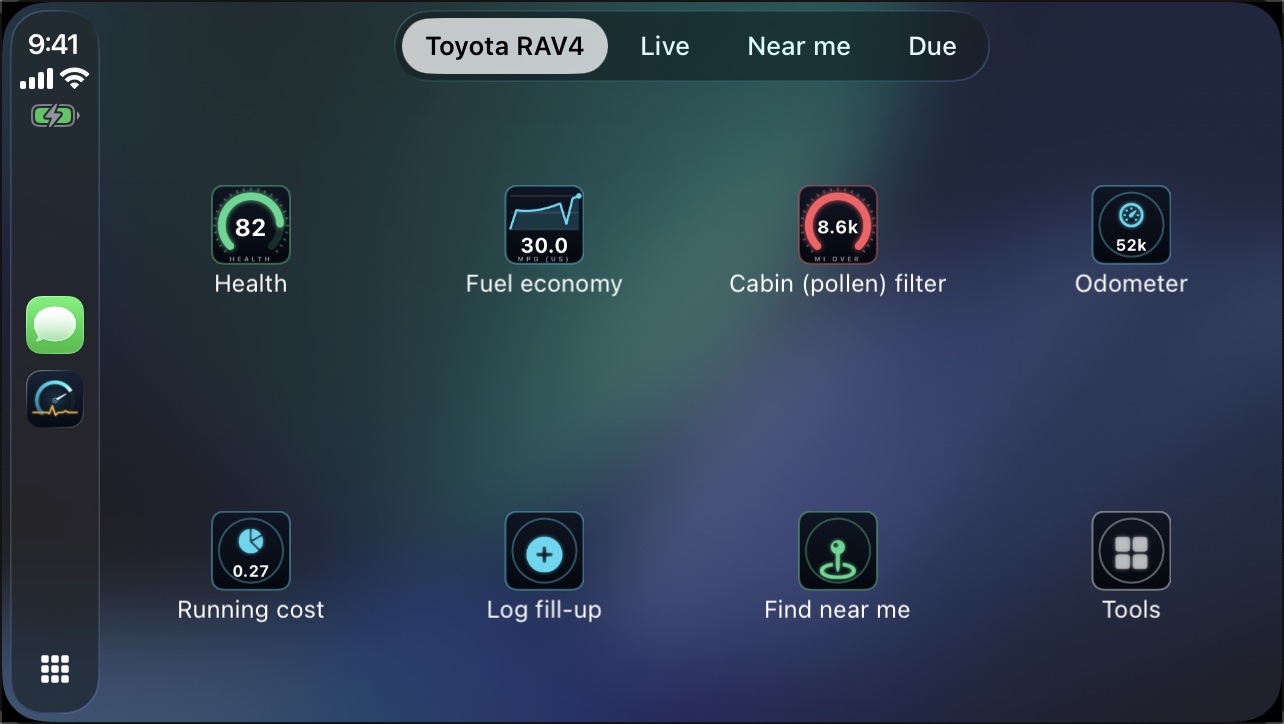Launch Messages from the sidebar
The image size is (1284, 724).
coord(55,325)
